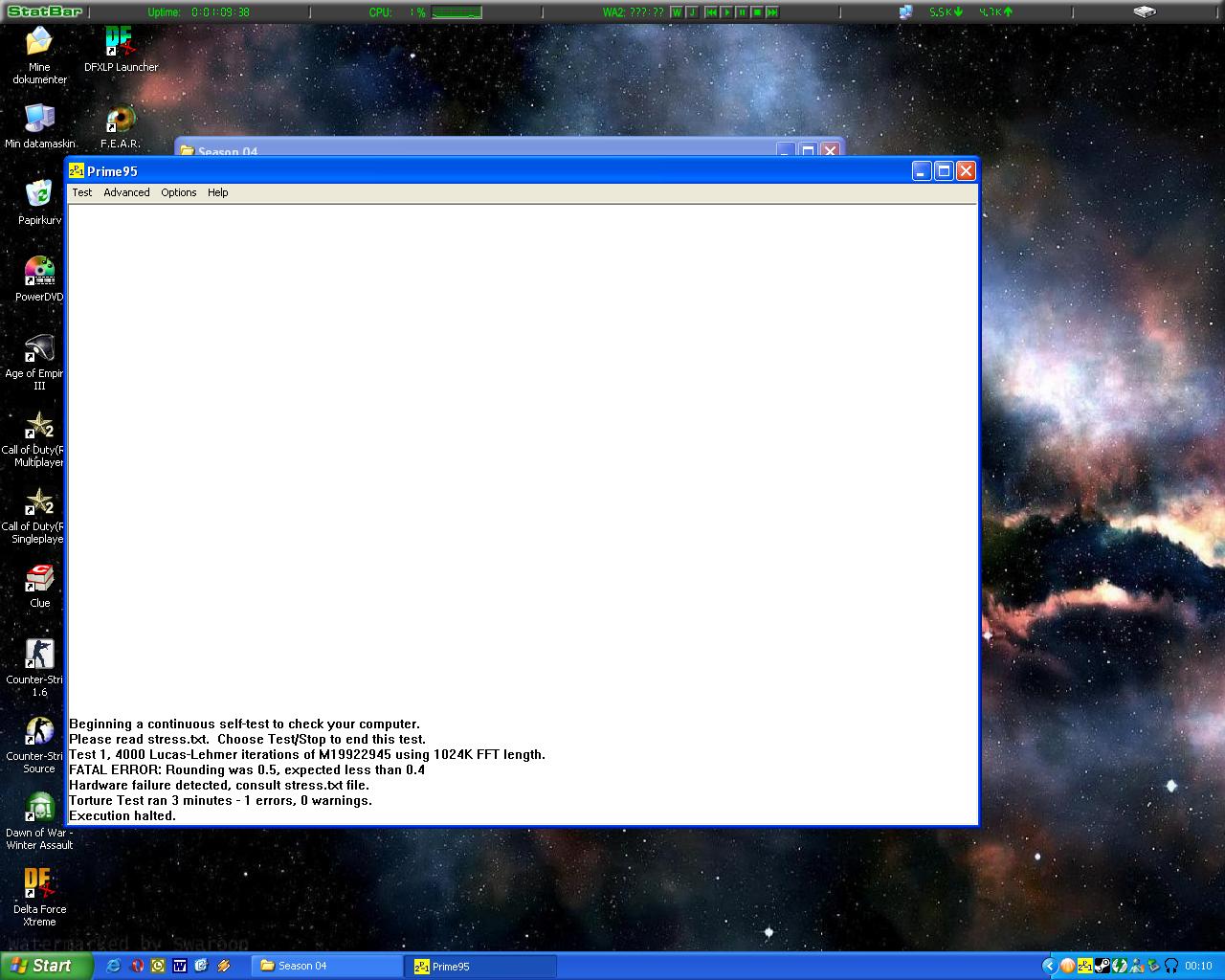
Task: Click StatBar previous track button
Action: tap(711, 12)
